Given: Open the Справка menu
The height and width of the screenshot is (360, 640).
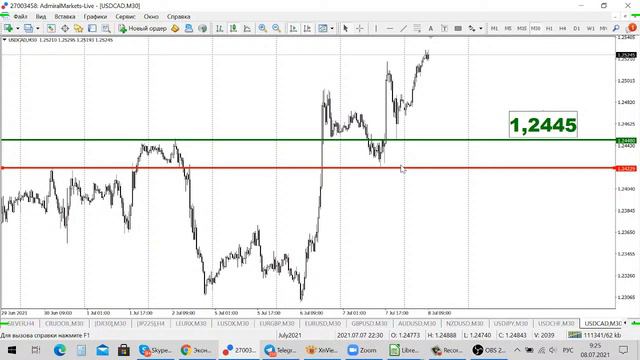Looking at the screenshot, I should (x=179, y=17).
